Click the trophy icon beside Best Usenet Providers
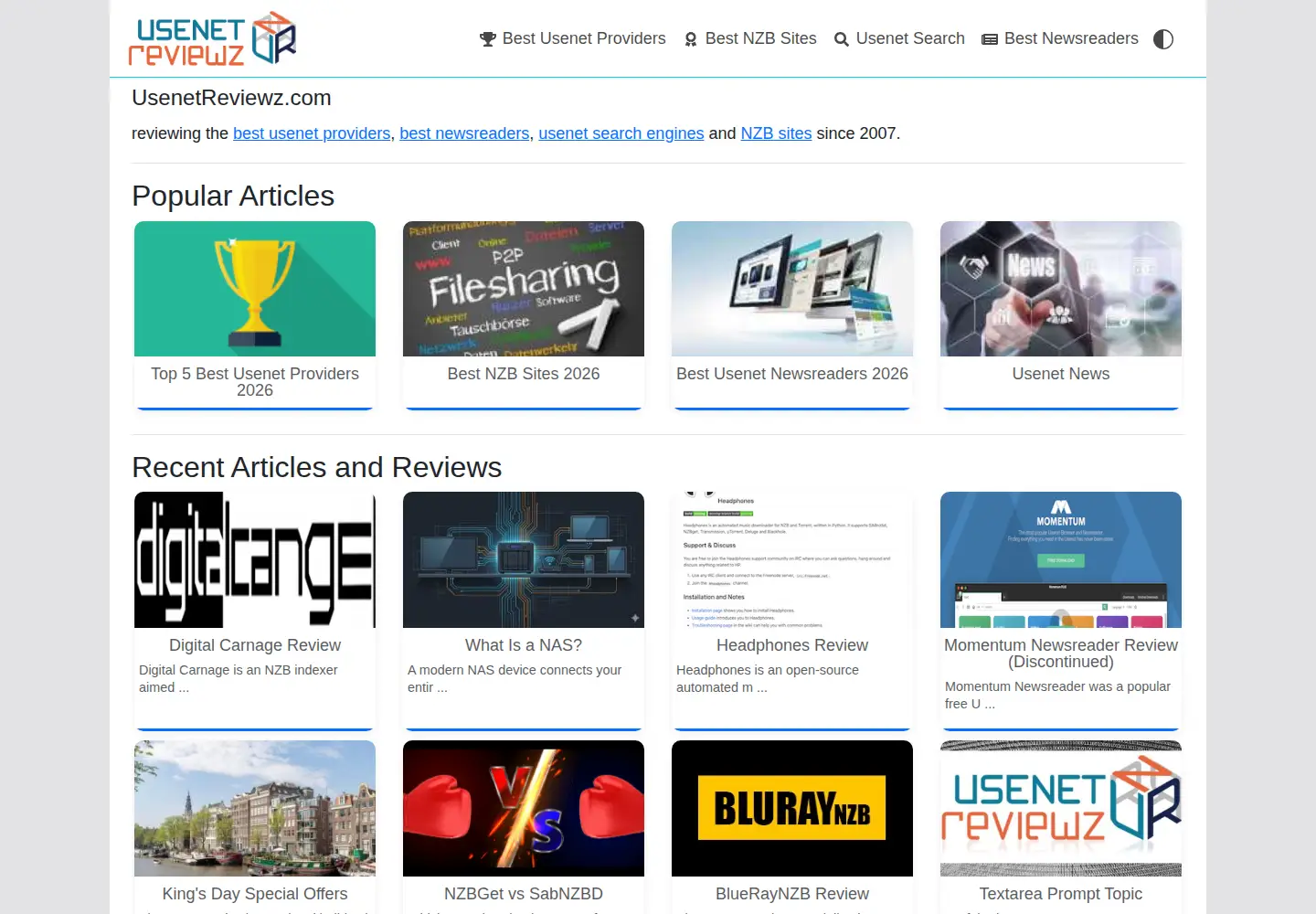 tap(488, 39)
